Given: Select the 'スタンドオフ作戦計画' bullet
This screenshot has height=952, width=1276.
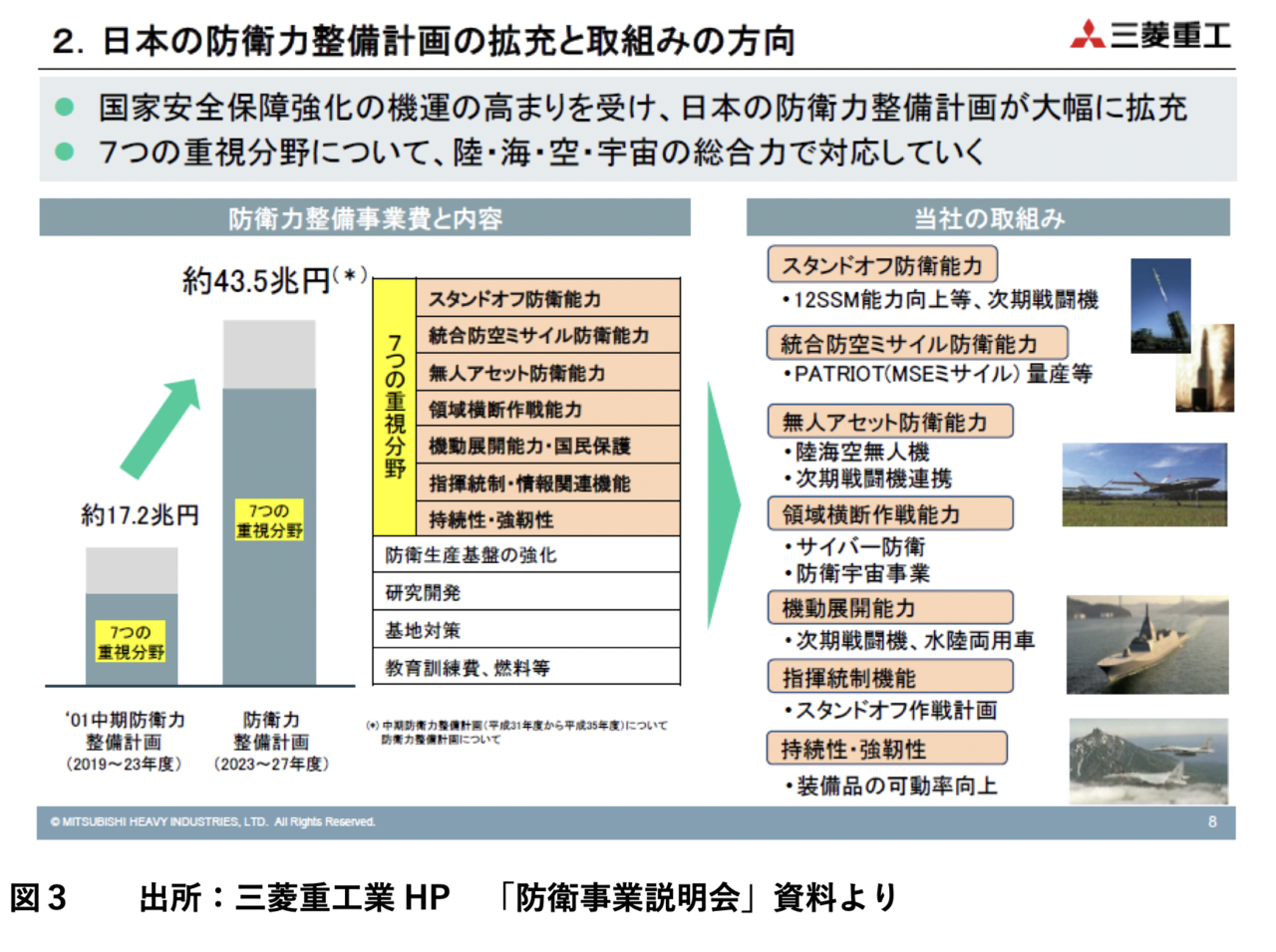Looking at the screenshot, I should click(x=890, y=710).
